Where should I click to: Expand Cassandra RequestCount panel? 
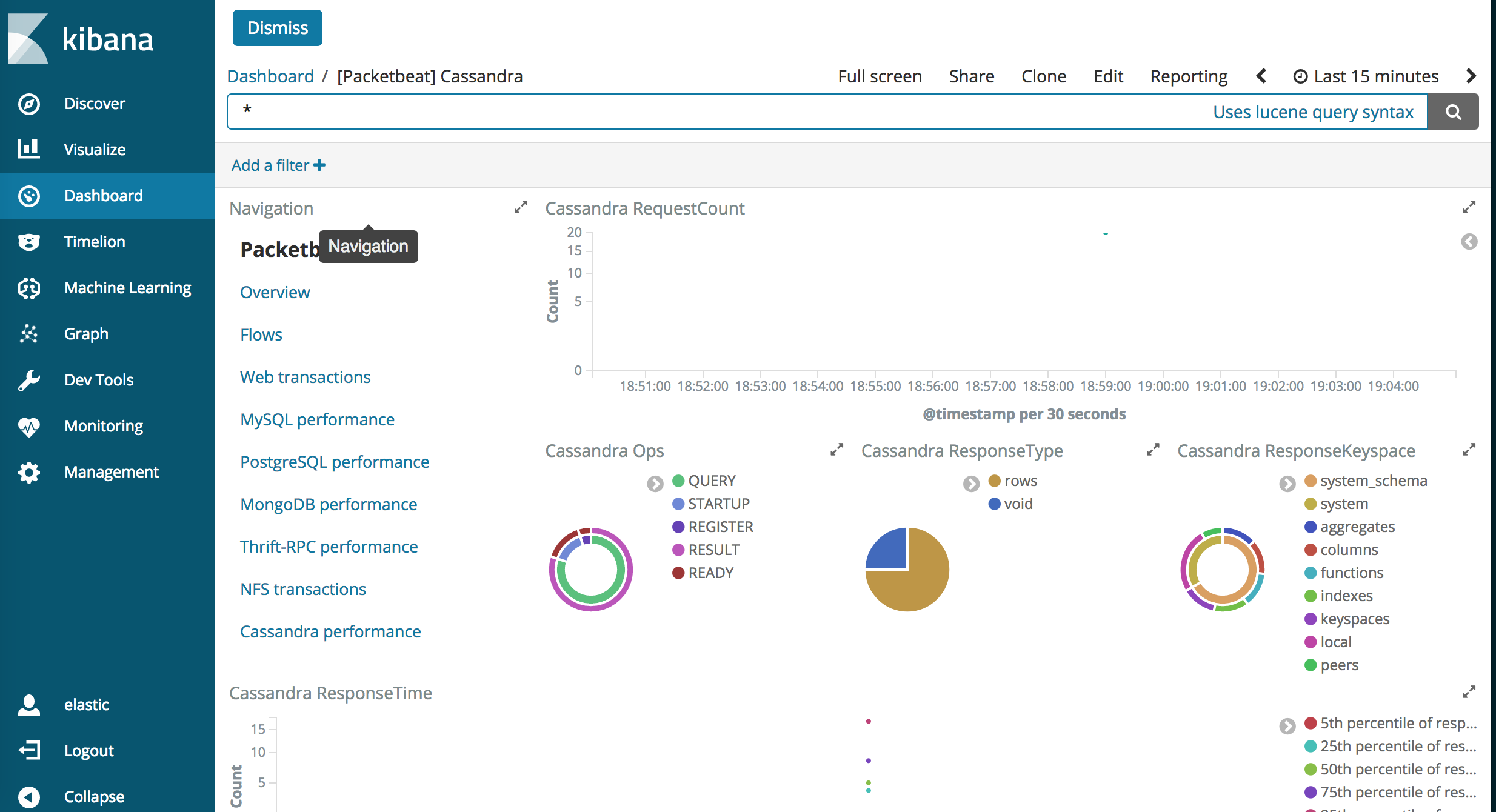pyautogui.click(x=1469, y=208)
